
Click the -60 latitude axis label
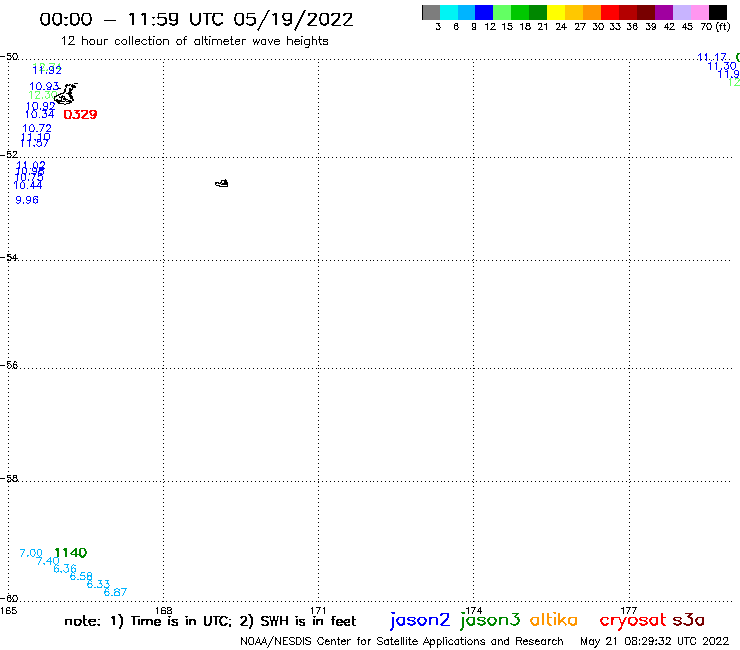[9, 599]
